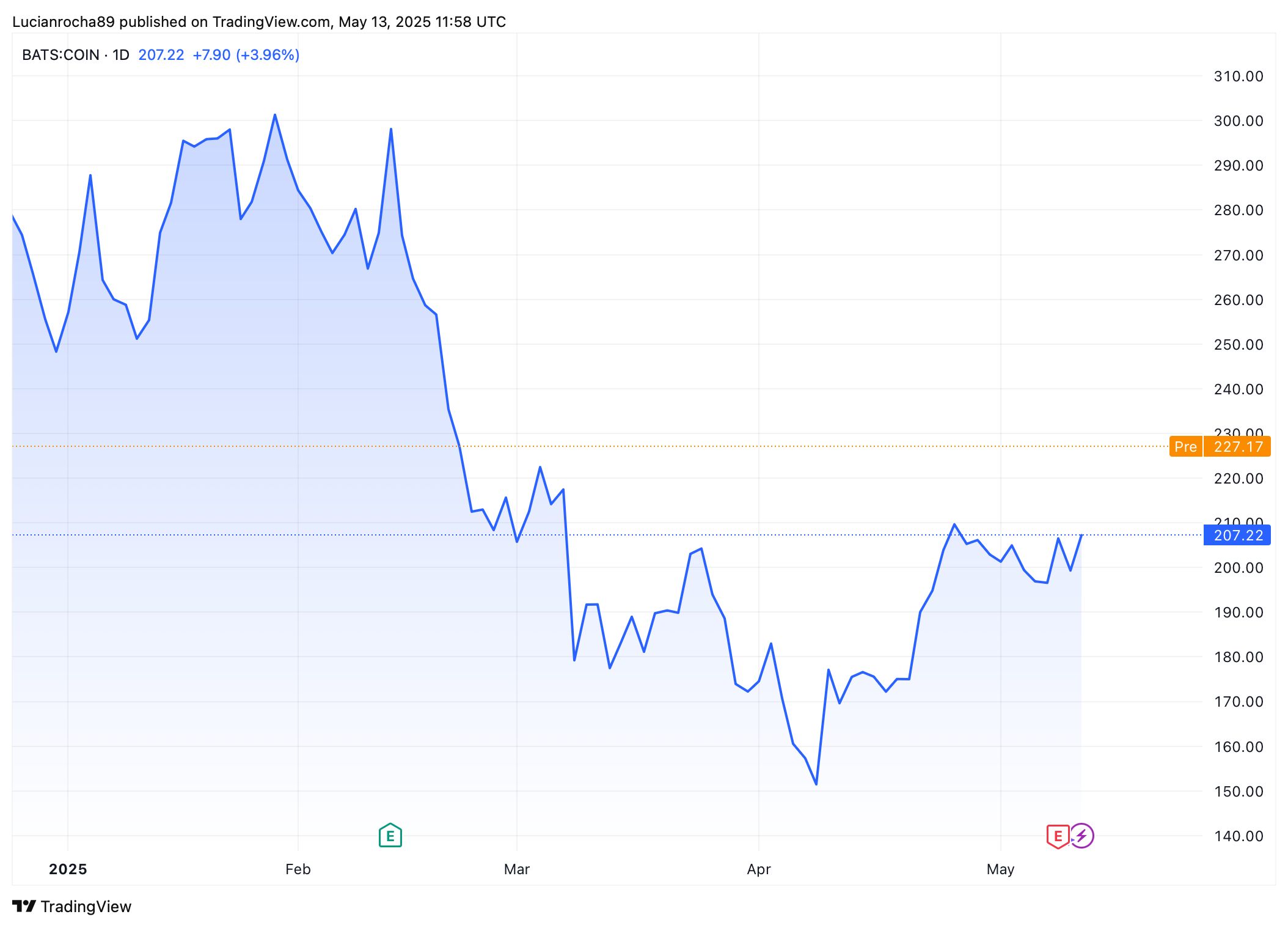Click the 1D interval label
This screenshot has height=928, width=1288.
121,55
